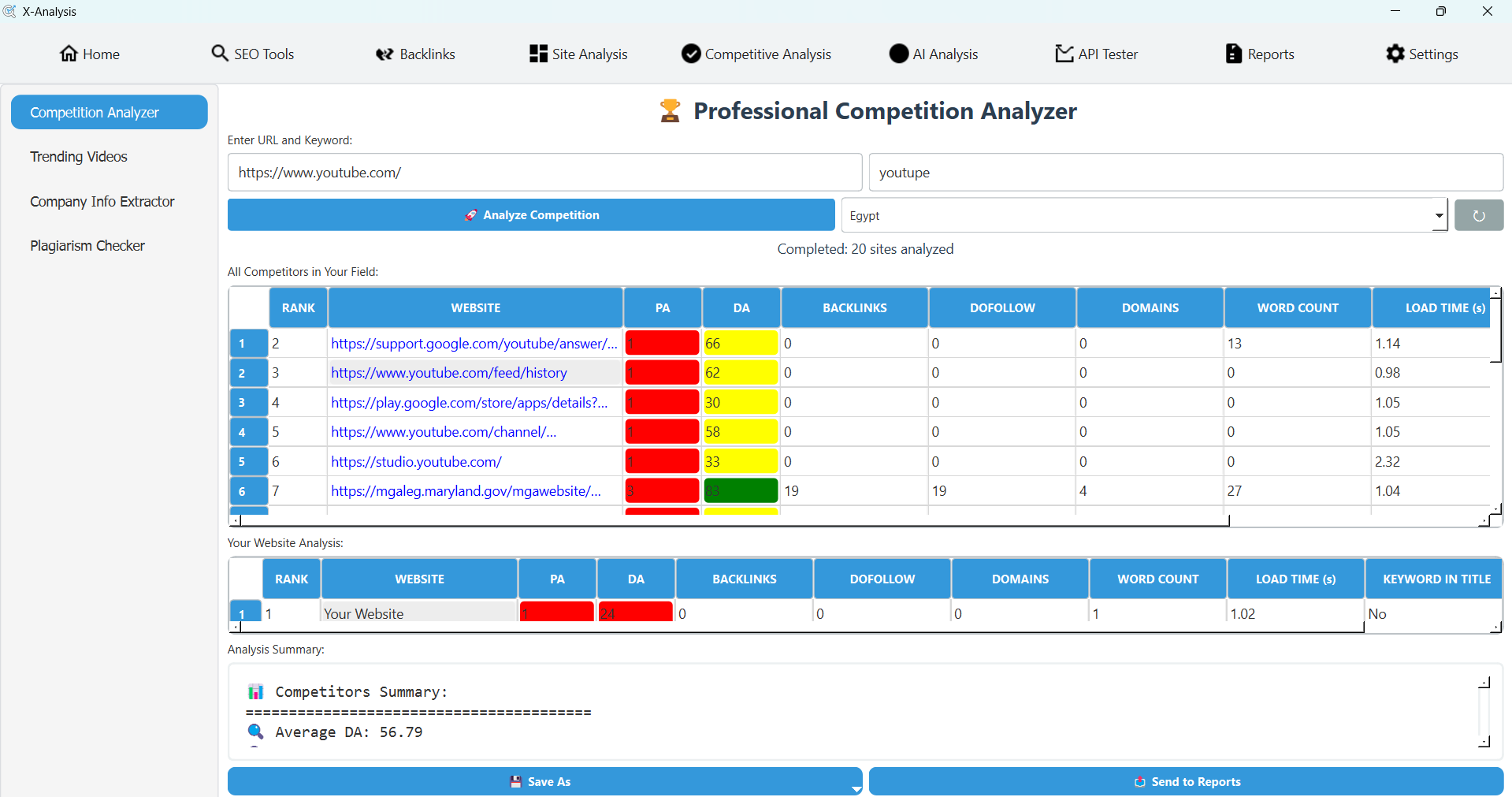Click the 'Average DA: 56.79' line
1512x797 pixels.
(x=349, y=732)
